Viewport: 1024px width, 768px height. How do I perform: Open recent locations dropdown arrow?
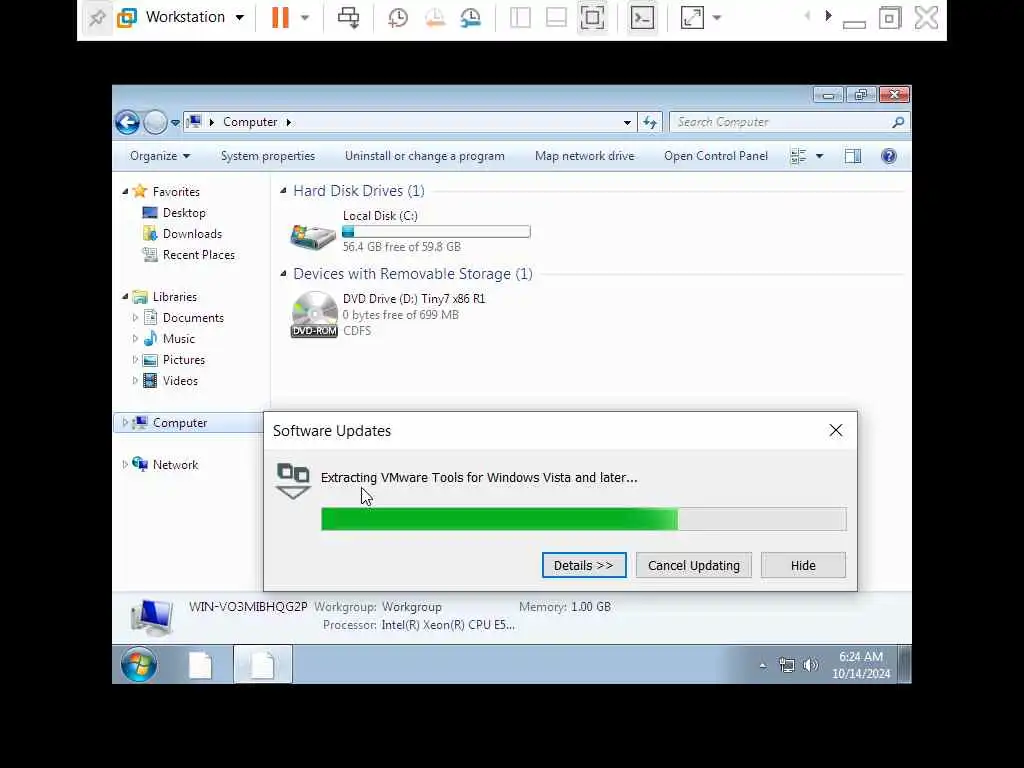[x=175, y=122]
